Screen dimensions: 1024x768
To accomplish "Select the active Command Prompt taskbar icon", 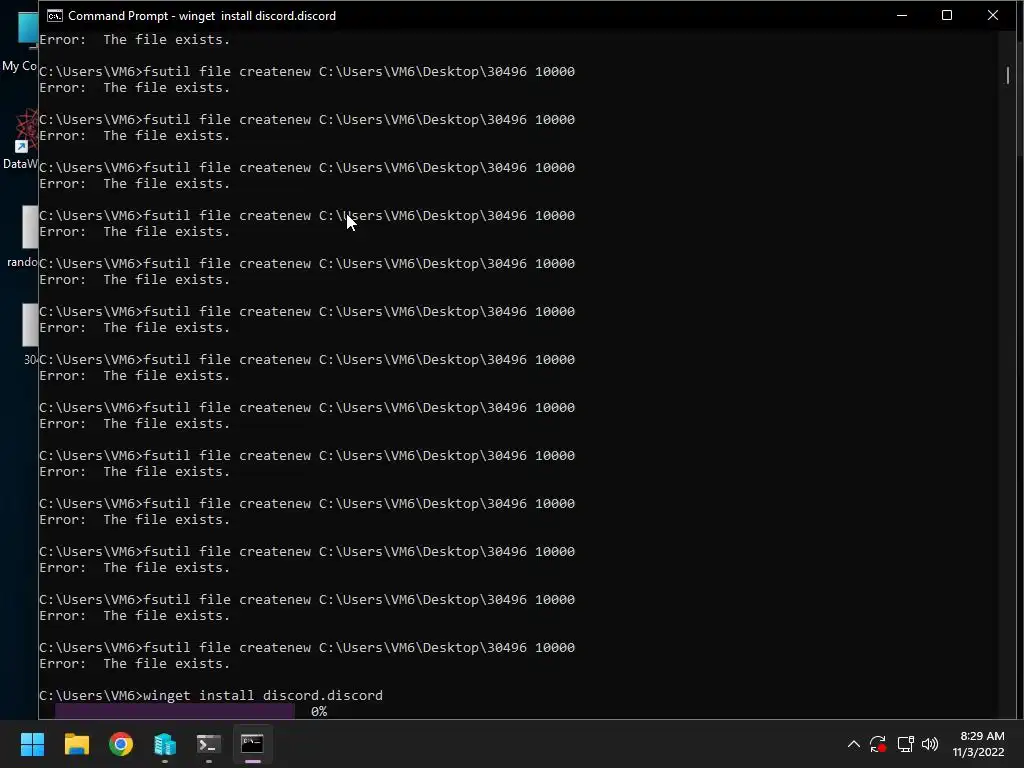I will tap(252, 744).
